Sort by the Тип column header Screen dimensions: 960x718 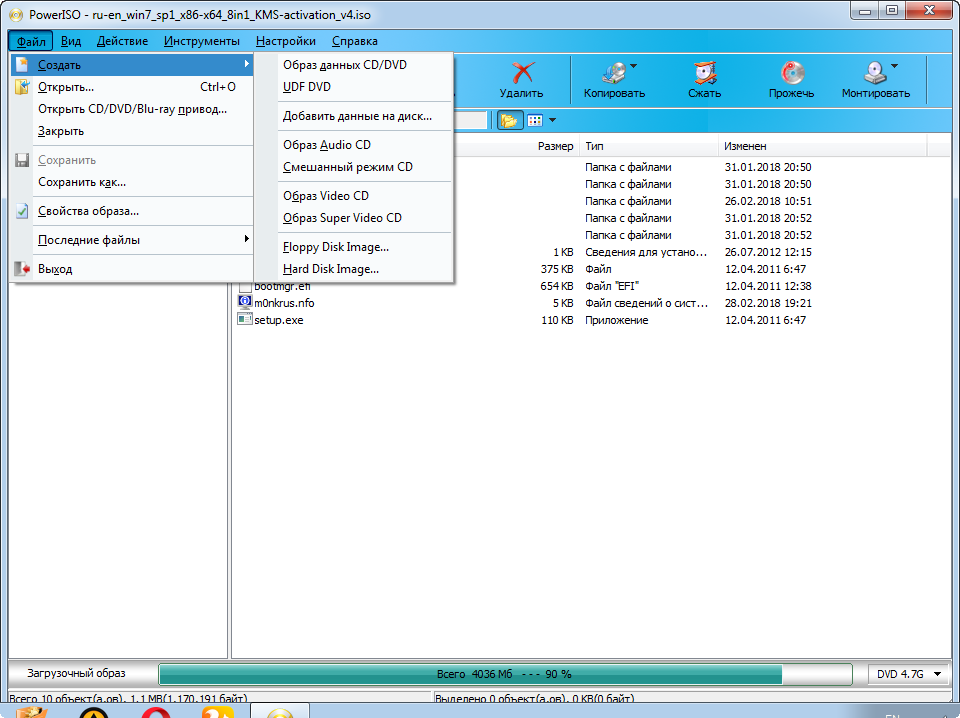click(648, 146)
